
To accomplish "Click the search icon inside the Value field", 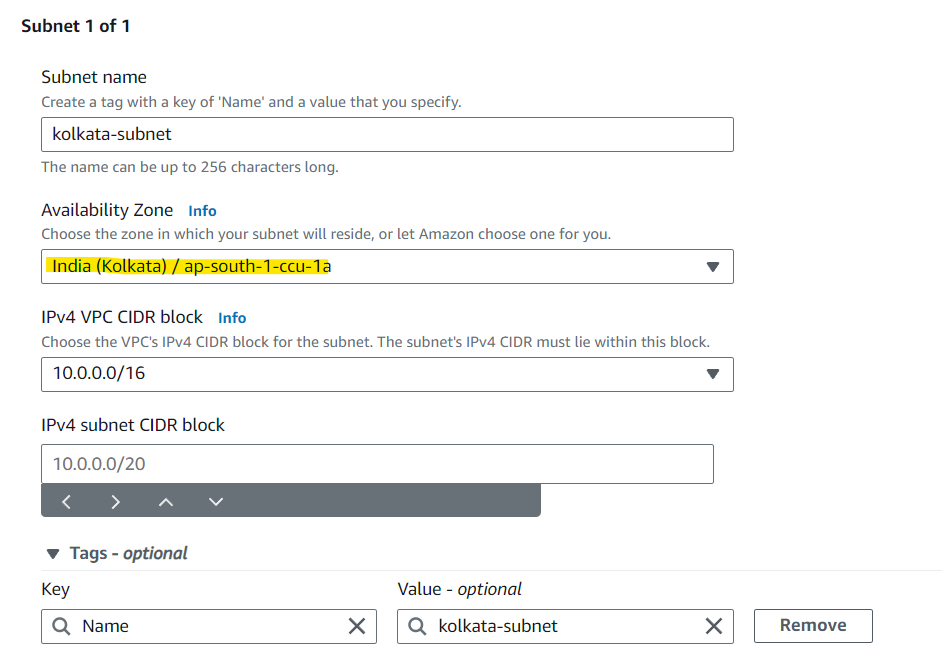I will point(418,626).
